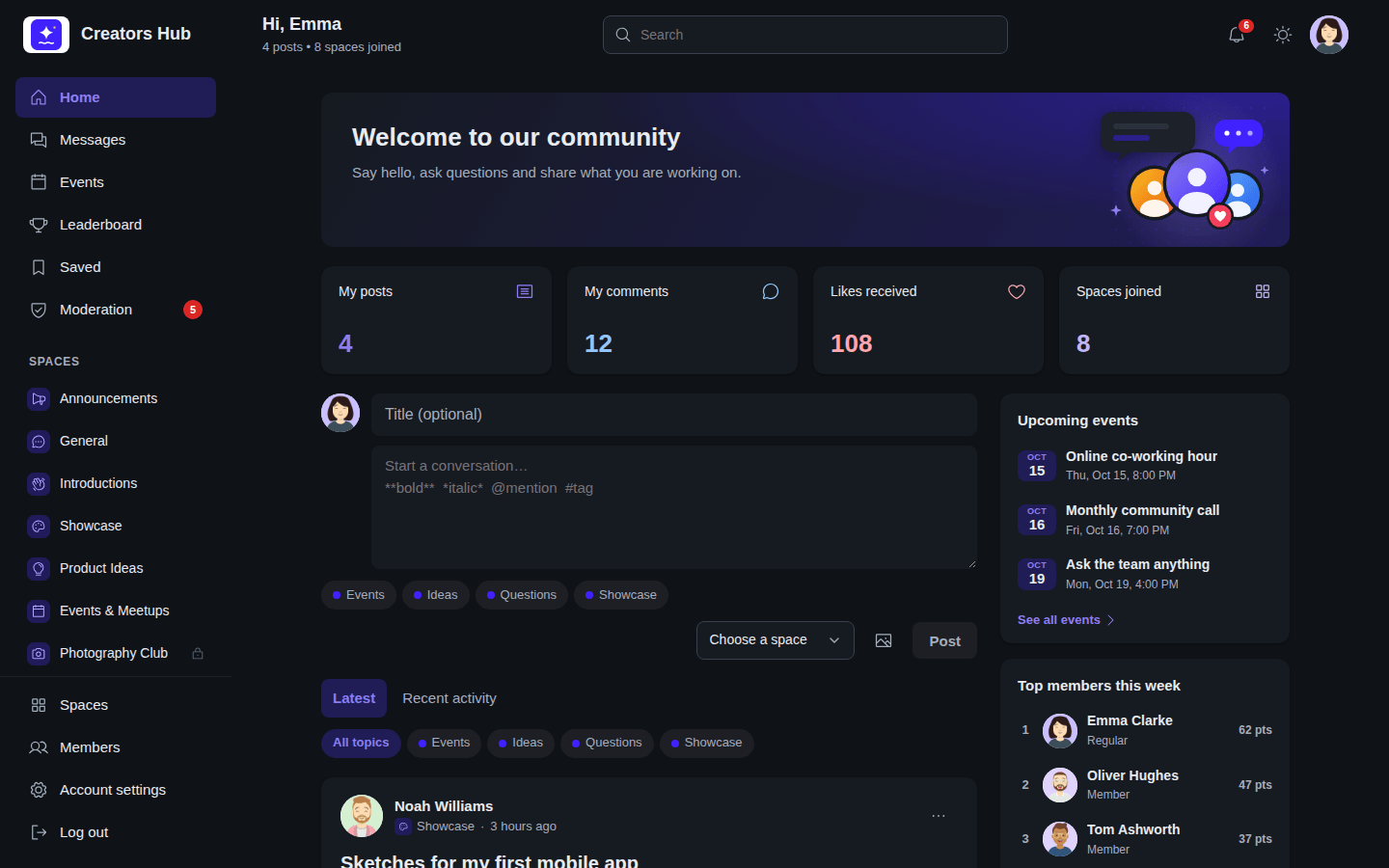Select the All topics filter
Screen dimensions: 1389x868
[x=361, y=743]
